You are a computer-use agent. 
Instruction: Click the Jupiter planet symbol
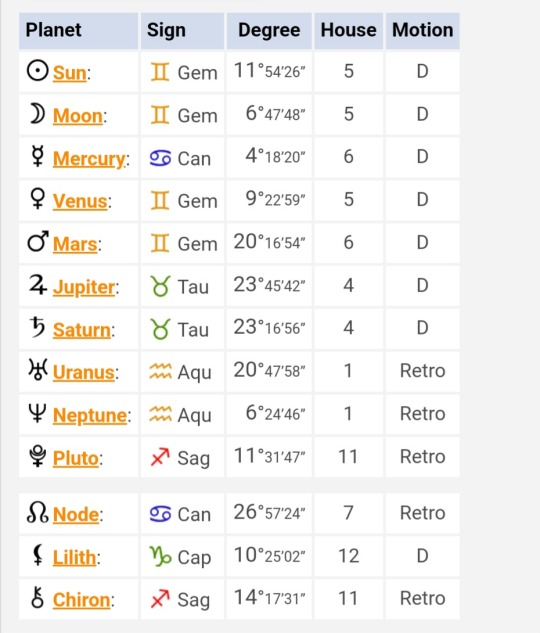38,284
